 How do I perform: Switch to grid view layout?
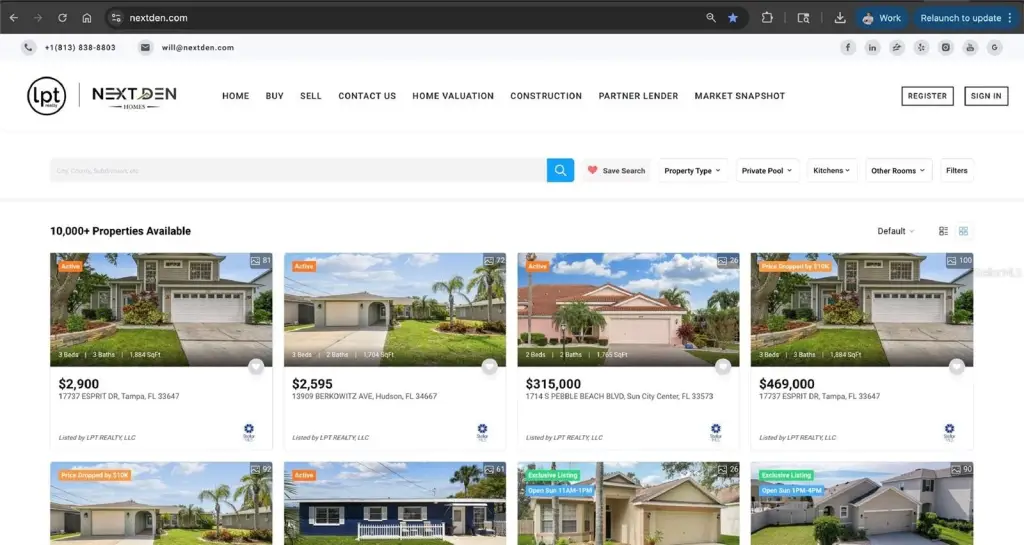(963, 231)
